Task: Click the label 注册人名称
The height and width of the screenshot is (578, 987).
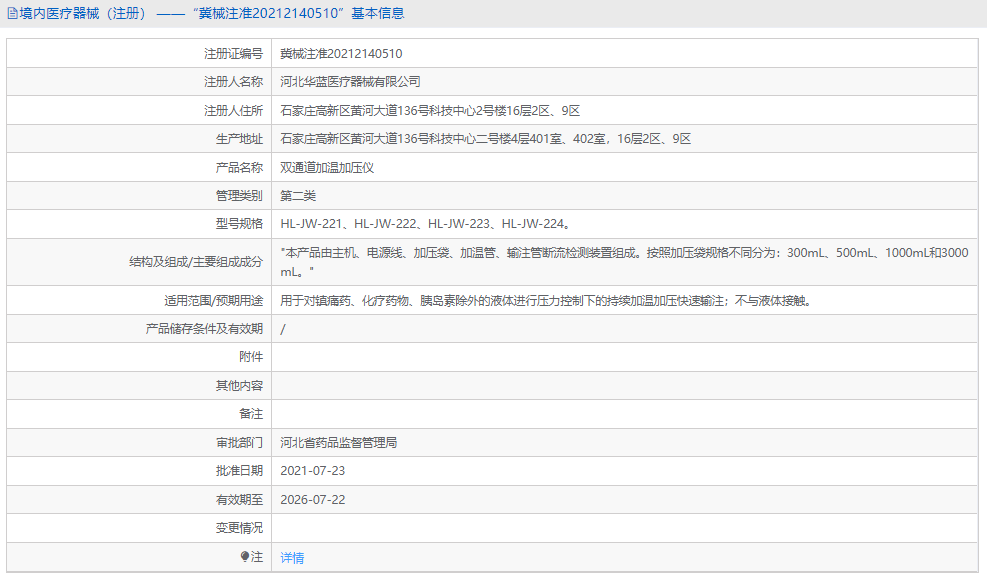Action: click(x=233, y=82)
